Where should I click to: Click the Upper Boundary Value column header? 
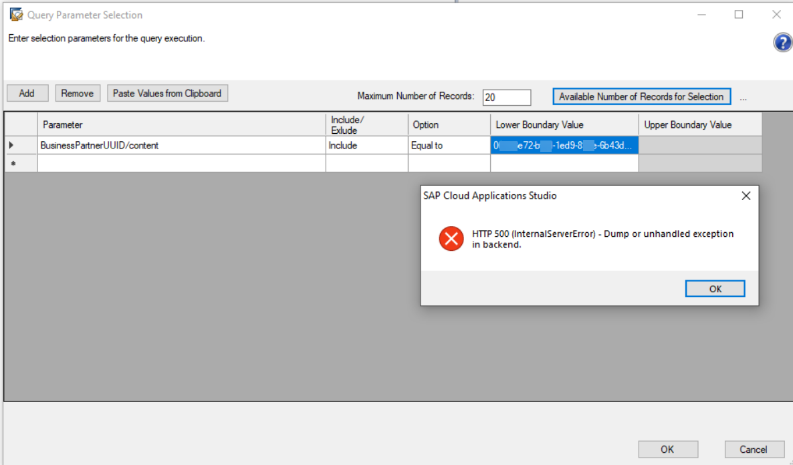coord(700,124)
